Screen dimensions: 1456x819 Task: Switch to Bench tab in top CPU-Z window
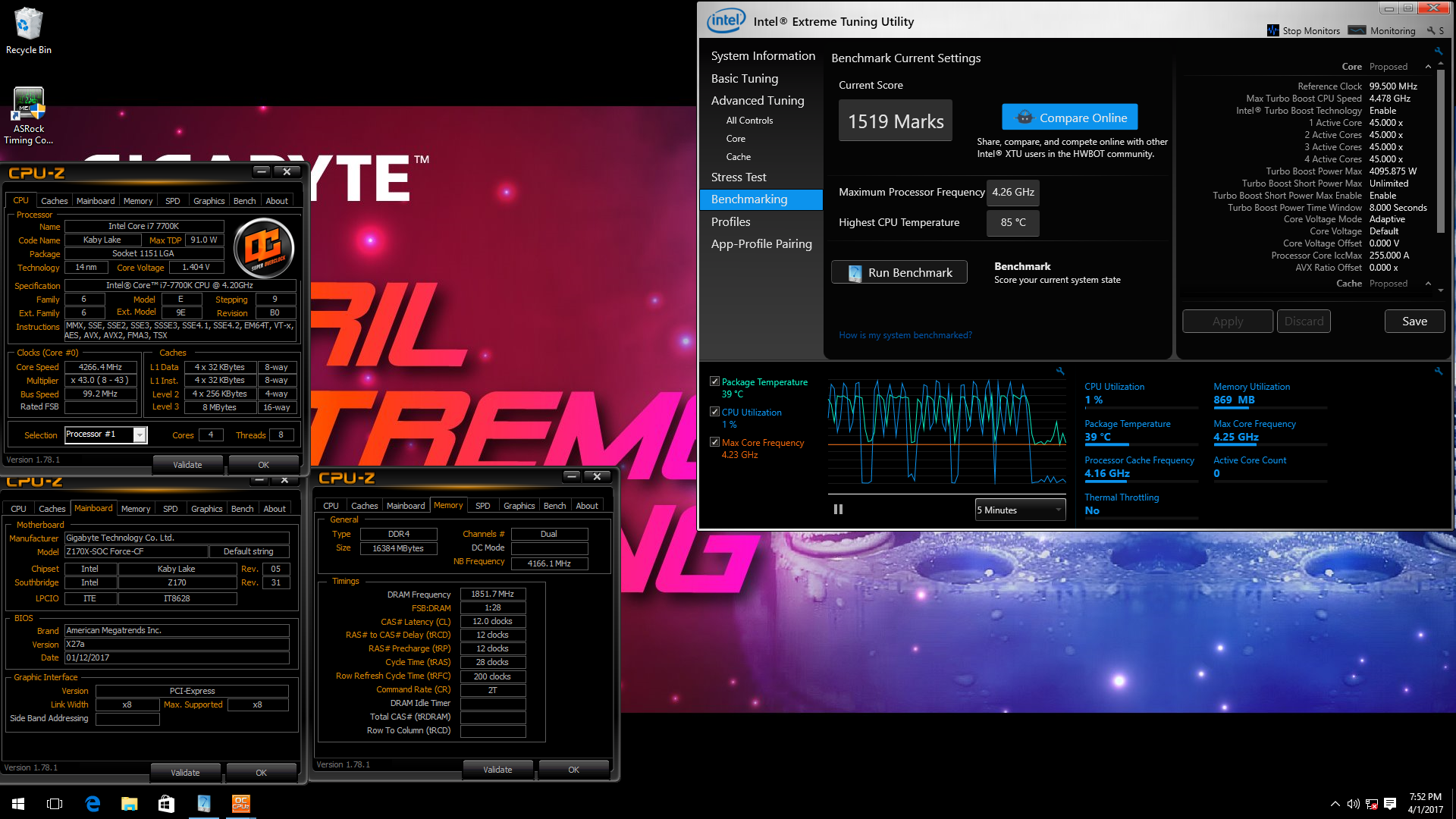click(x=244, y=201)
